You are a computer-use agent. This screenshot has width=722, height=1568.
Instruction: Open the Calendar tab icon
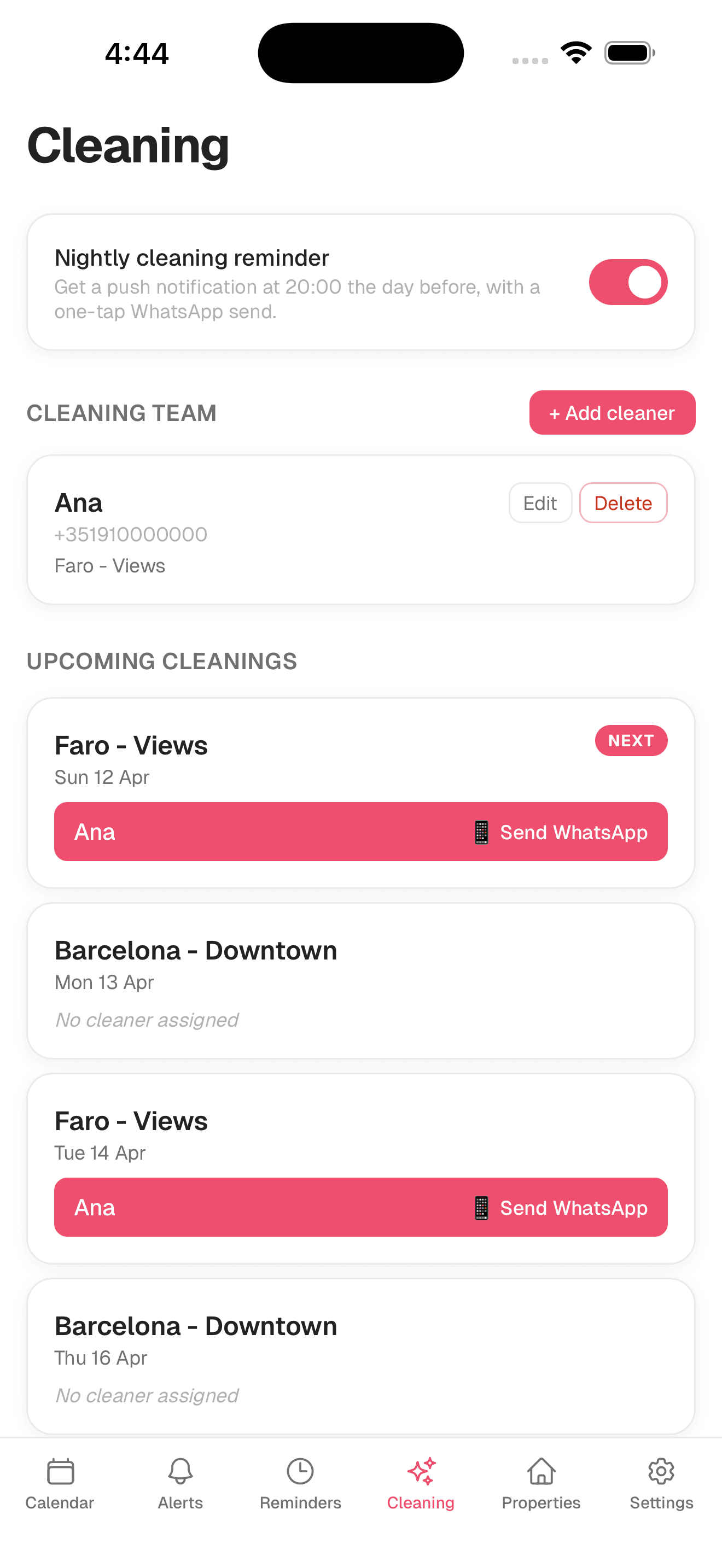[x=60, y=1471]
